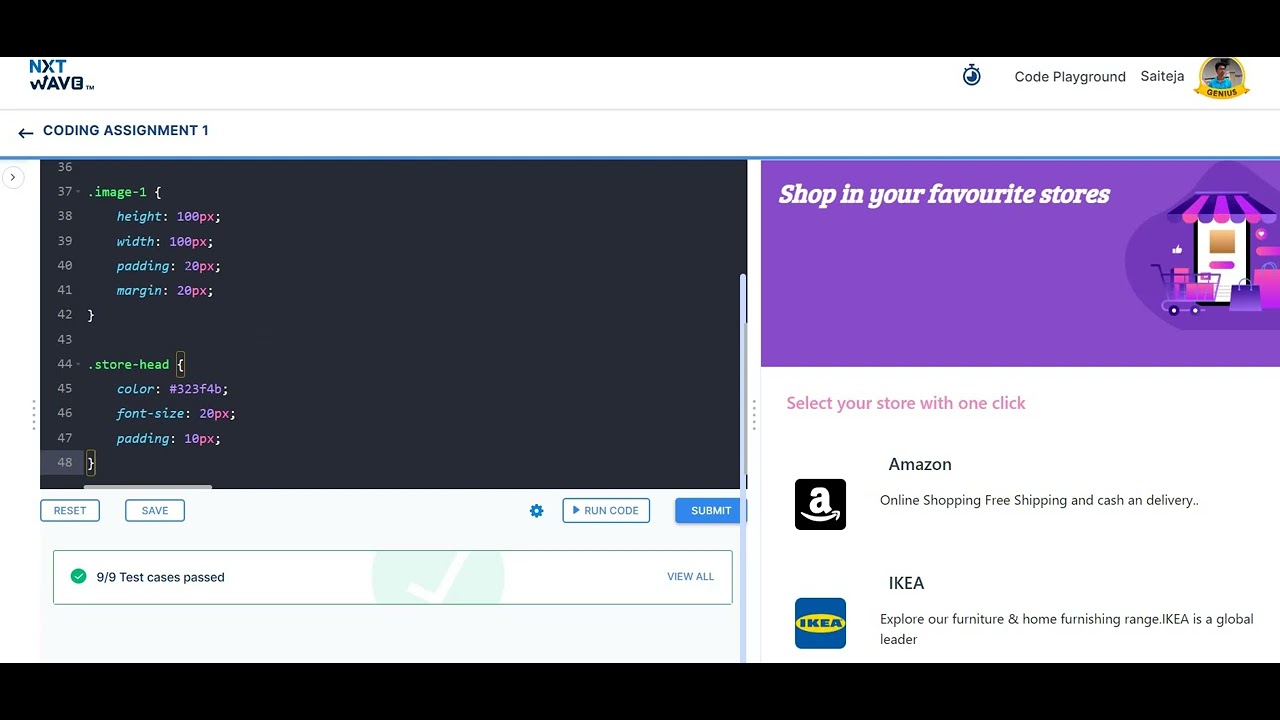1280x720 pixels.
Task: Click CODING ASSIGNMENT 1 heading
Action: click(x=126, y=130)
